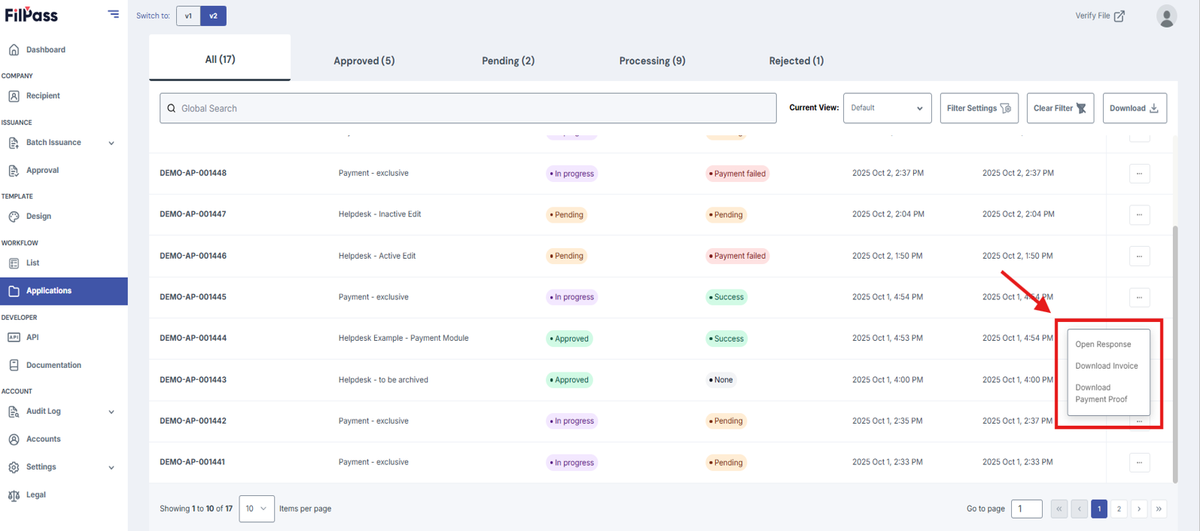The width and height of the screenshot is (1200, 531).
Task: Click the Helpdesk - Inactive Edit cell
Action: (x=379, y=214)
